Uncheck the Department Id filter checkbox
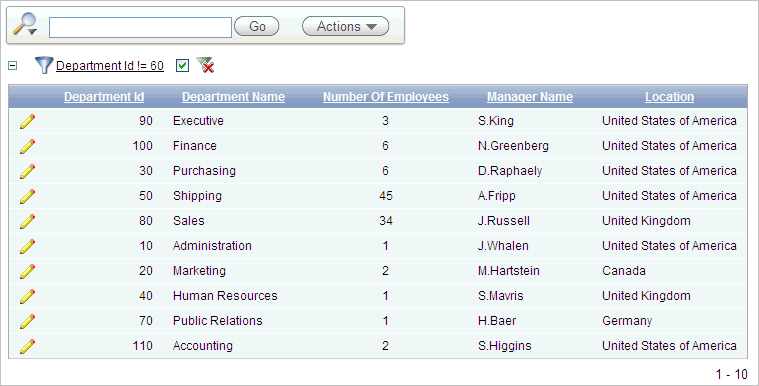The width and height of the screenshot is (759, 386). (182, 65)
